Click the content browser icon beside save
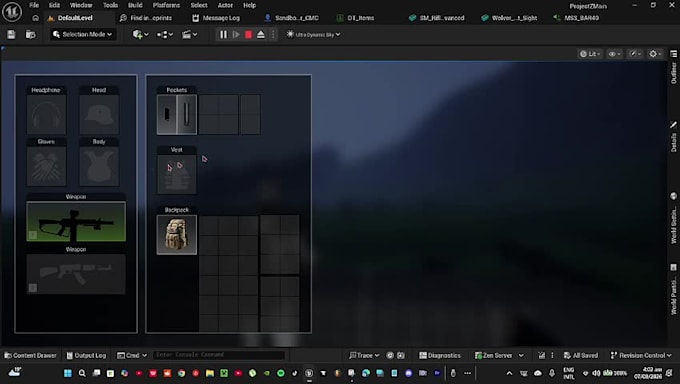The height and width of the screenshot is (384, 680). coord(30,34)
